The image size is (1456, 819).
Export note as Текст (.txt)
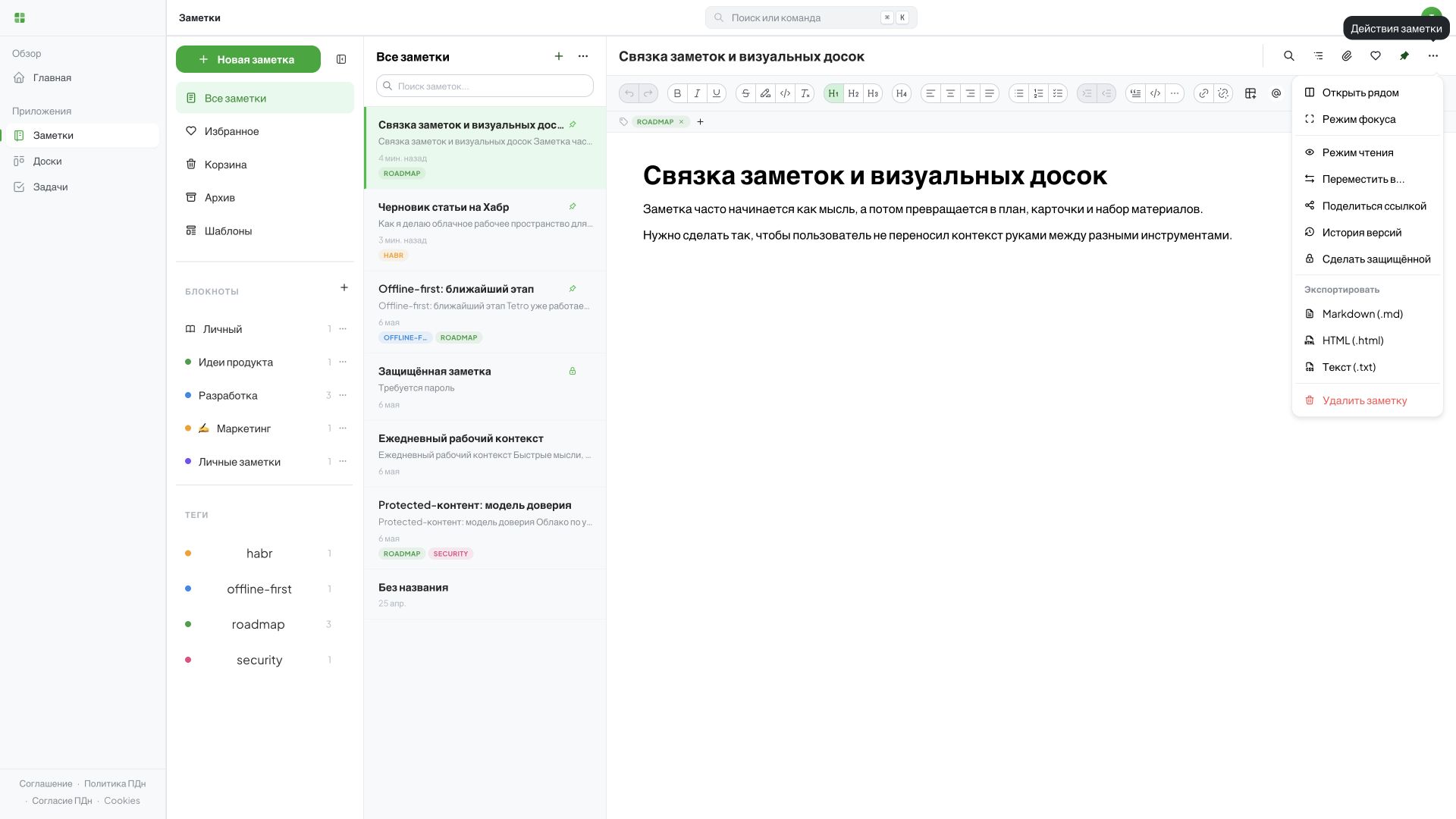click(1367, 367)
